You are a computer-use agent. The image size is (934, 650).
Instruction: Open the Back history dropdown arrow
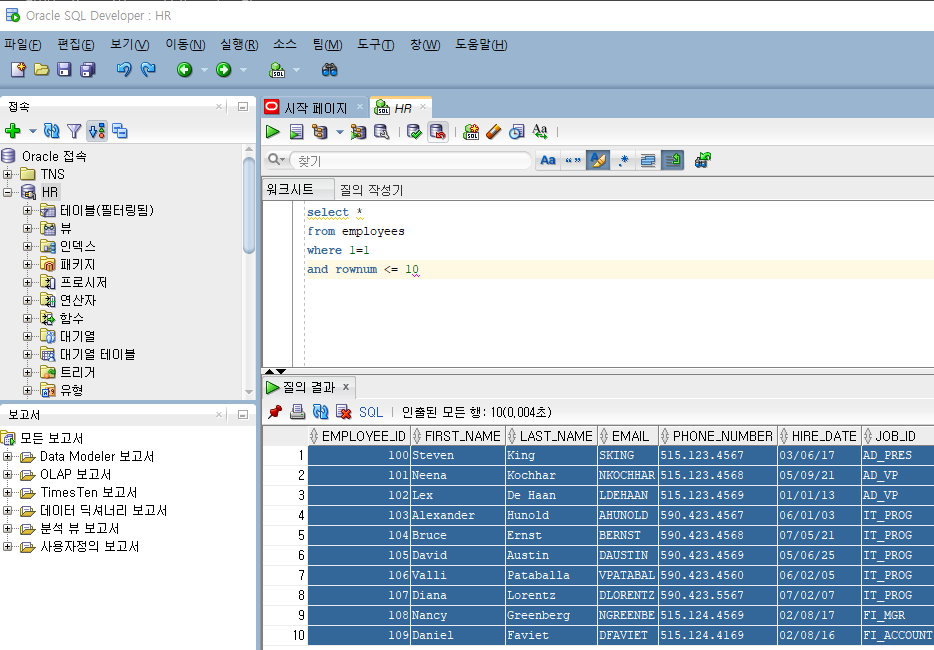click(x=204, y=70)
